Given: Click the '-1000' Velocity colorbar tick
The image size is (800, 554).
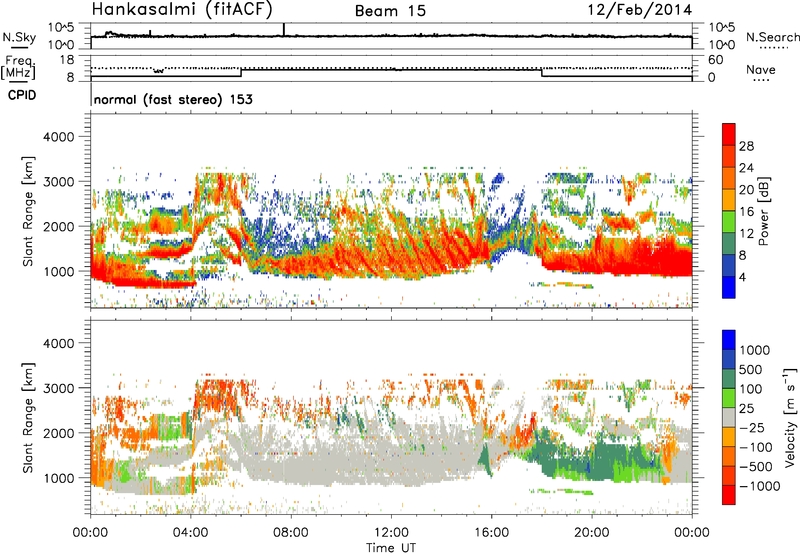Looking at the screenshot, I should coord(760,486).
